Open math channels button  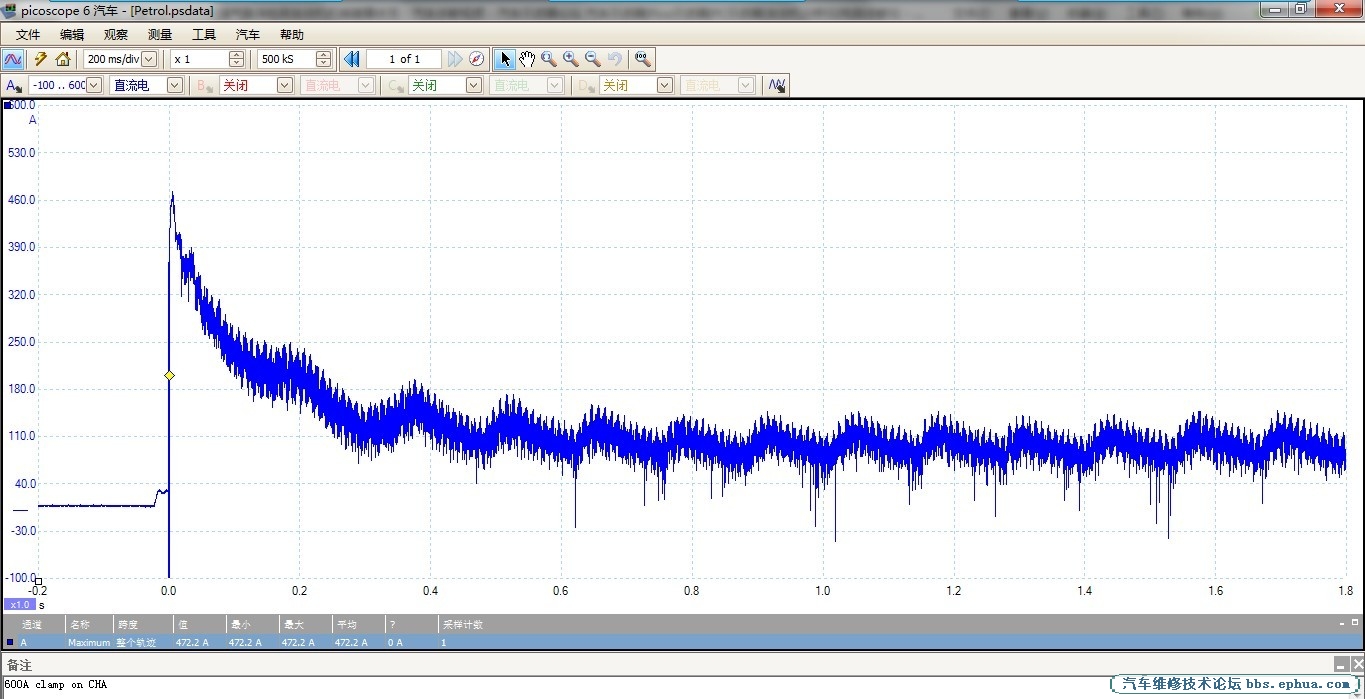pyautogui.click(x=777, y=85)
